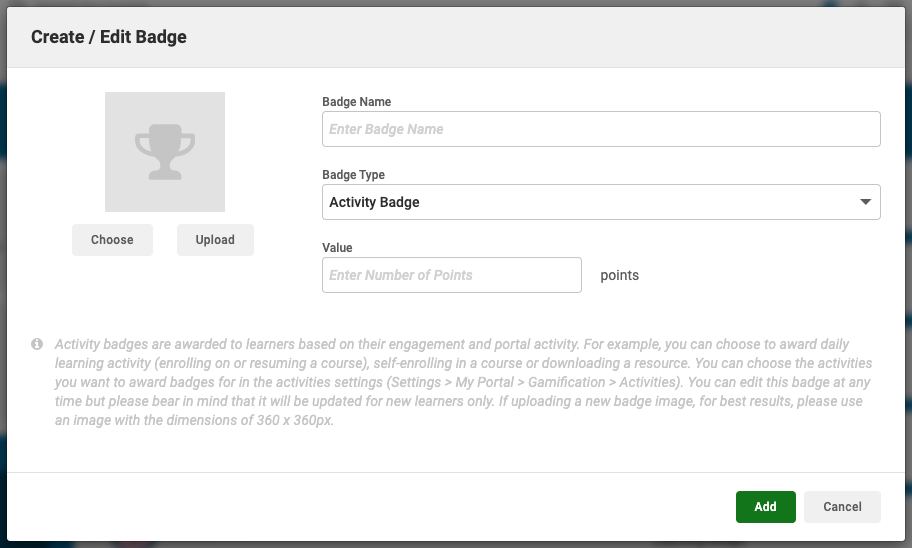Expand the Badge Type dropdown arrow
The height and width of the screenshot is (548, 912).
pyautogui.click(x=866, y=202)
